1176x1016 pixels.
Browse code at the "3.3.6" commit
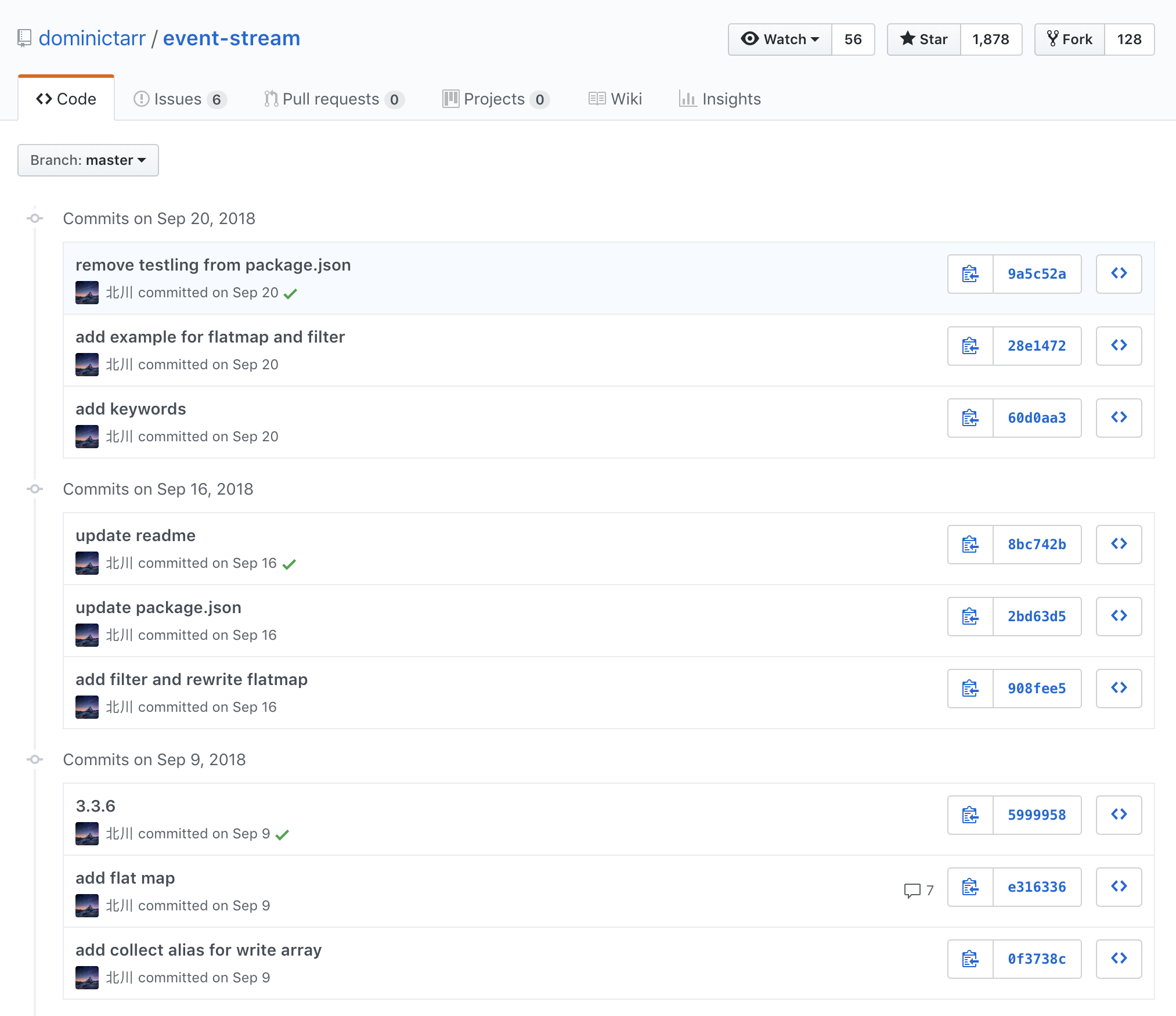point(1119,815)
